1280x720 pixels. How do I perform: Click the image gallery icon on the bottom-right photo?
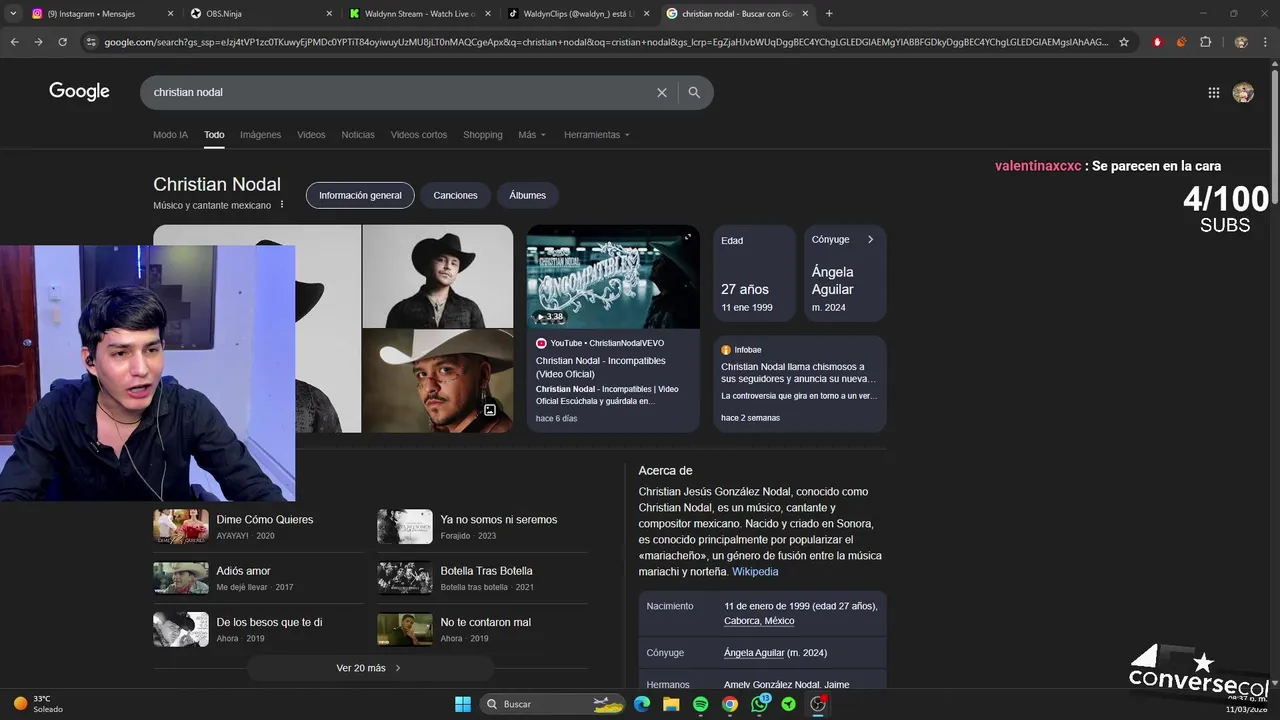490,410
